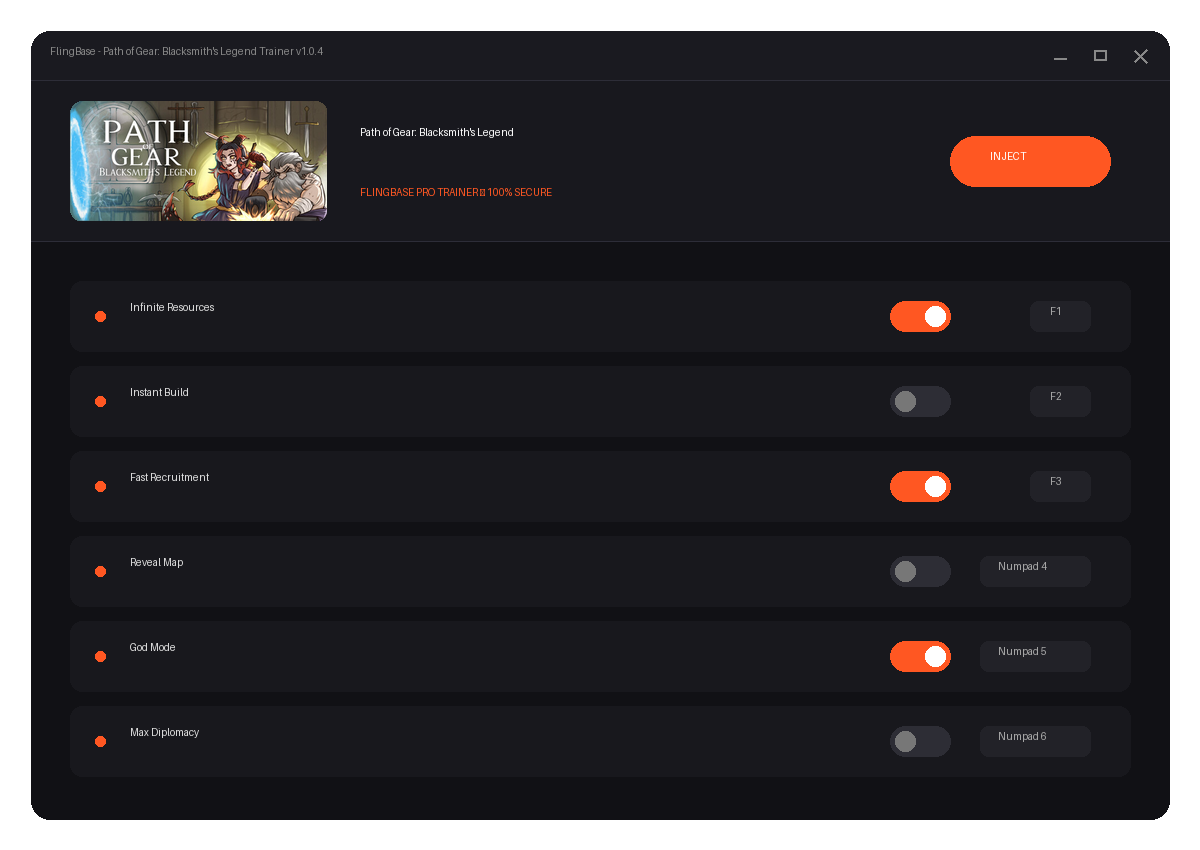Viewport: 1200px width, 850px height.
Task: Click the status dot next to Fast Recruitment
Action: (100, 486)
